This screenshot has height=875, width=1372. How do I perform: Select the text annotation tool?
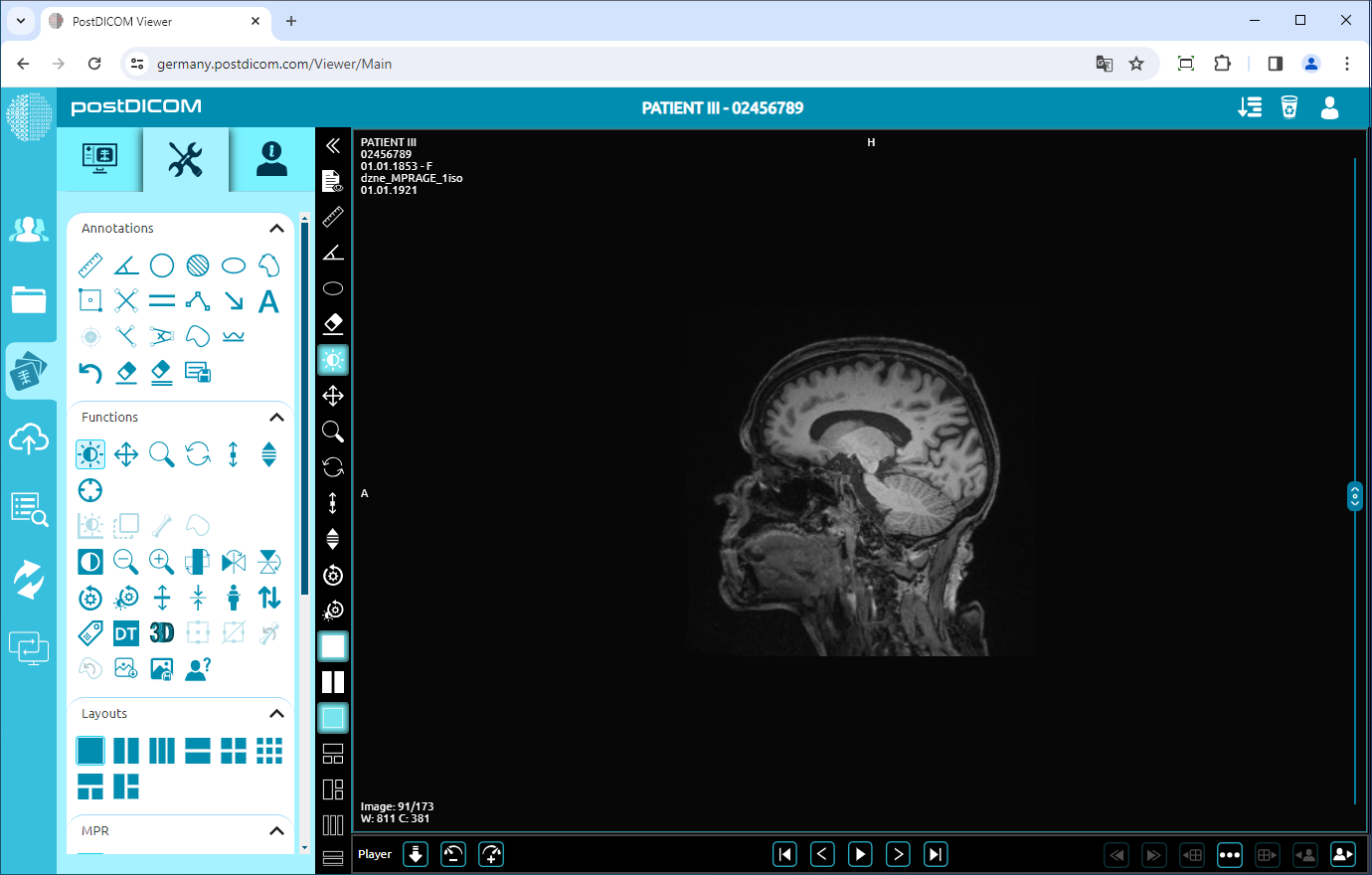tap(268, 300)
